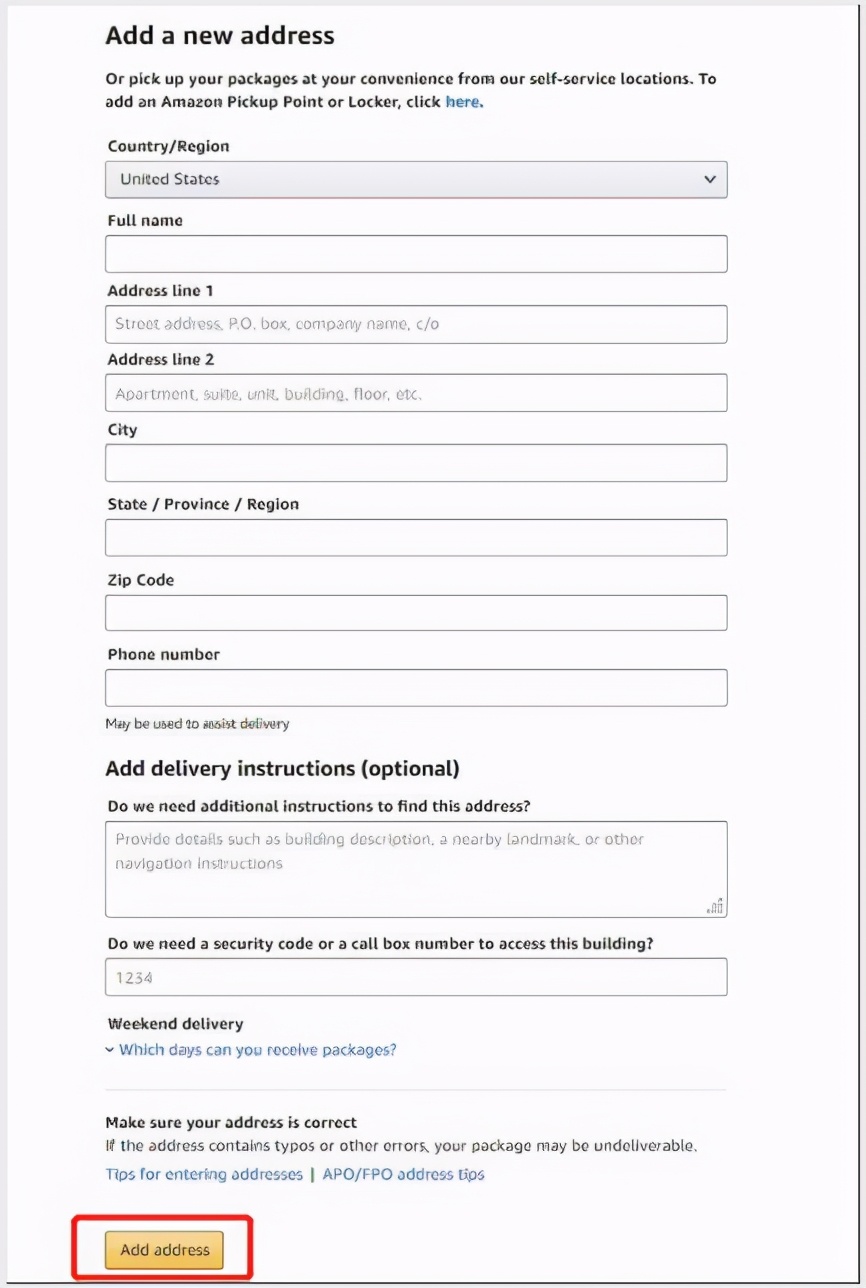Expand 'Which days can you receive packages?'
Screen dimensions: 866x1288
[x=257, y=1050]
